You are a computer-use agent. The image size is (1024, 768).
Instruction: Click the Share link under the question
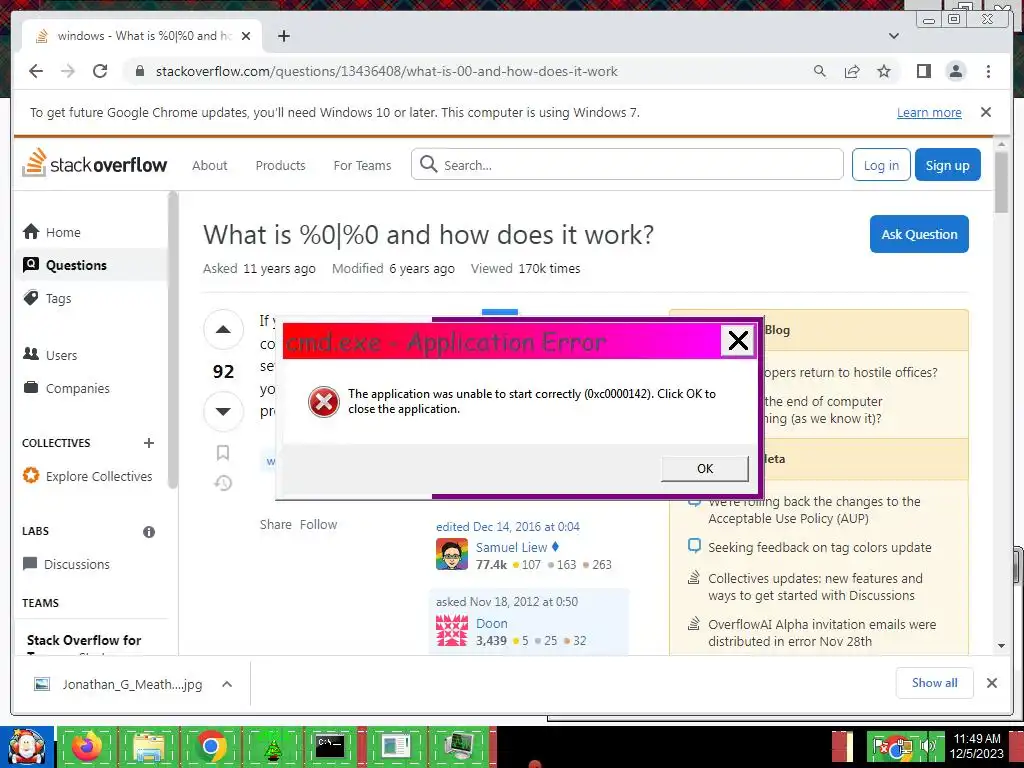(276, 524)
